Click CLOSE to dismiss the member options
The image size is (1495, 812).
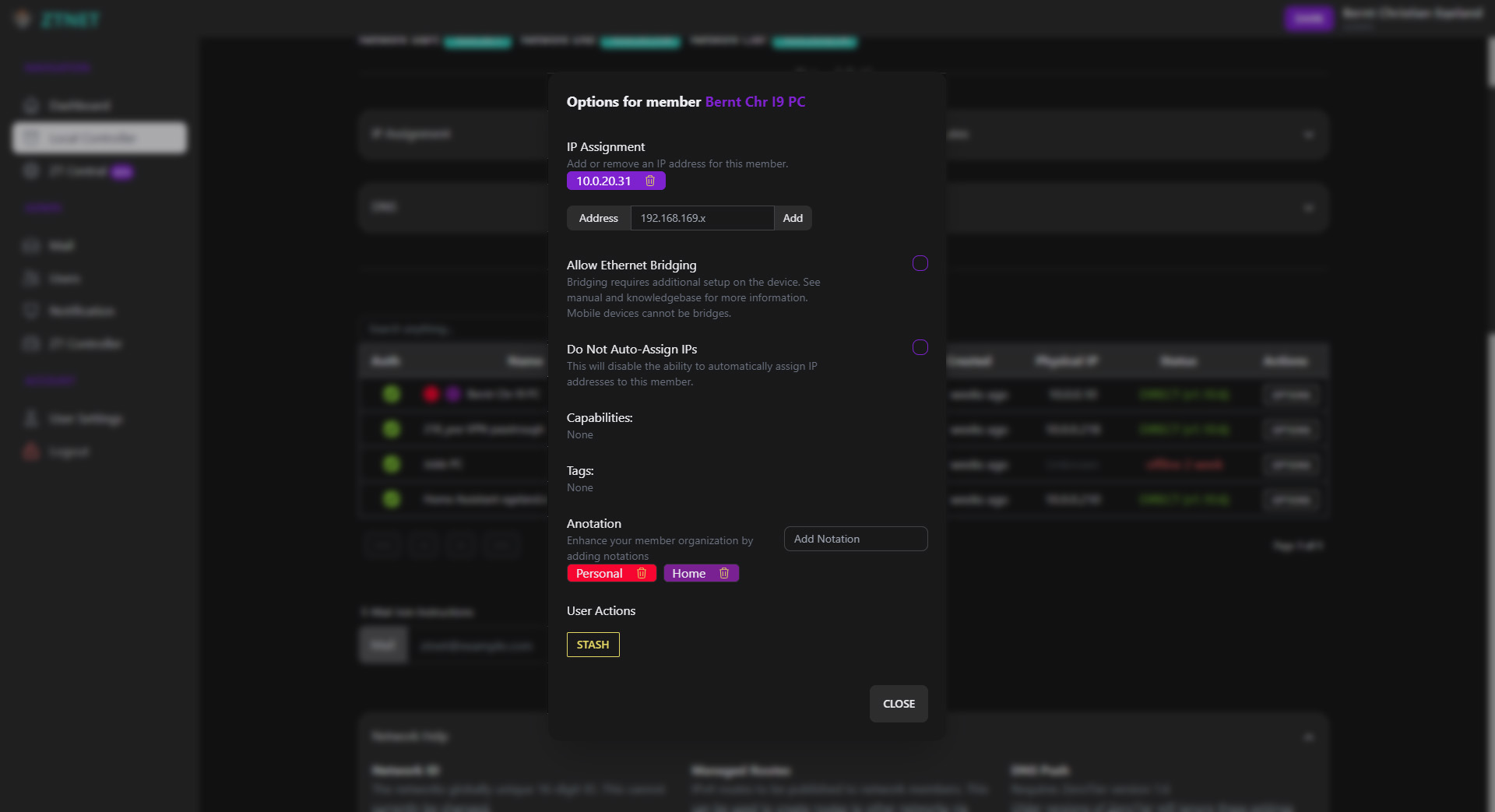898,703
